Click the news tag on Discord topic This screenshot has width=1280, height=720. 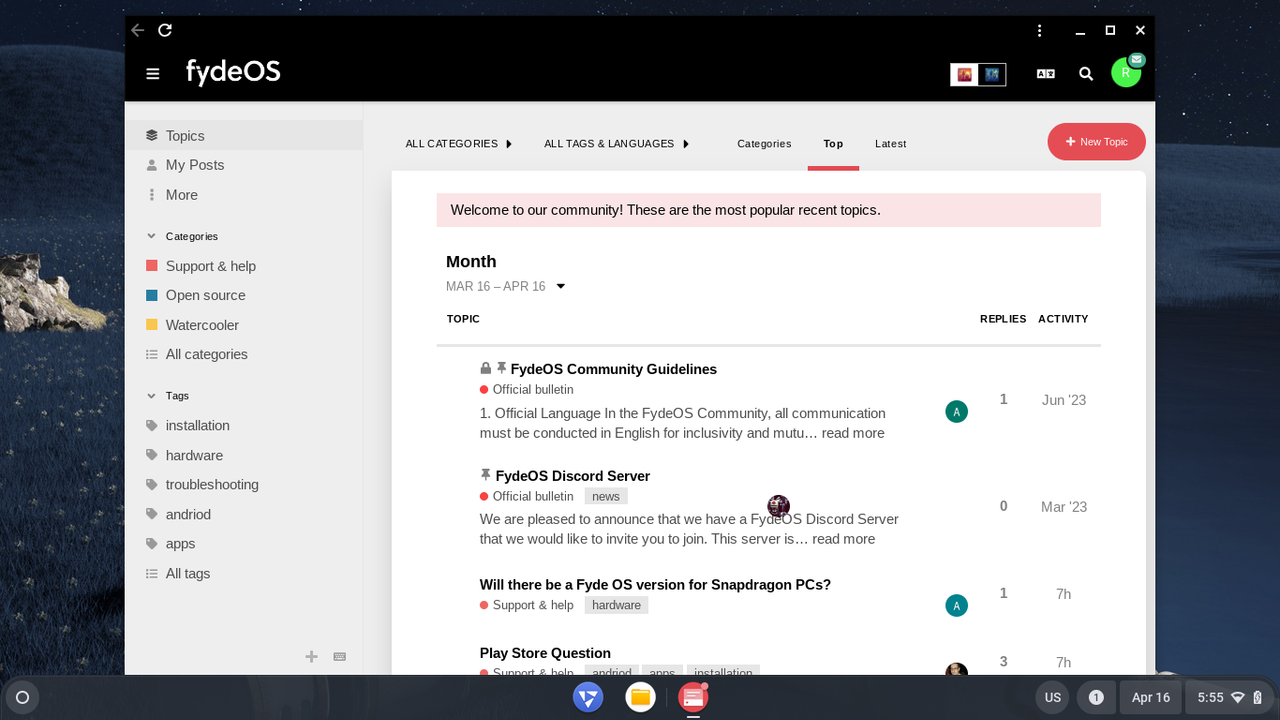point(606,497)
